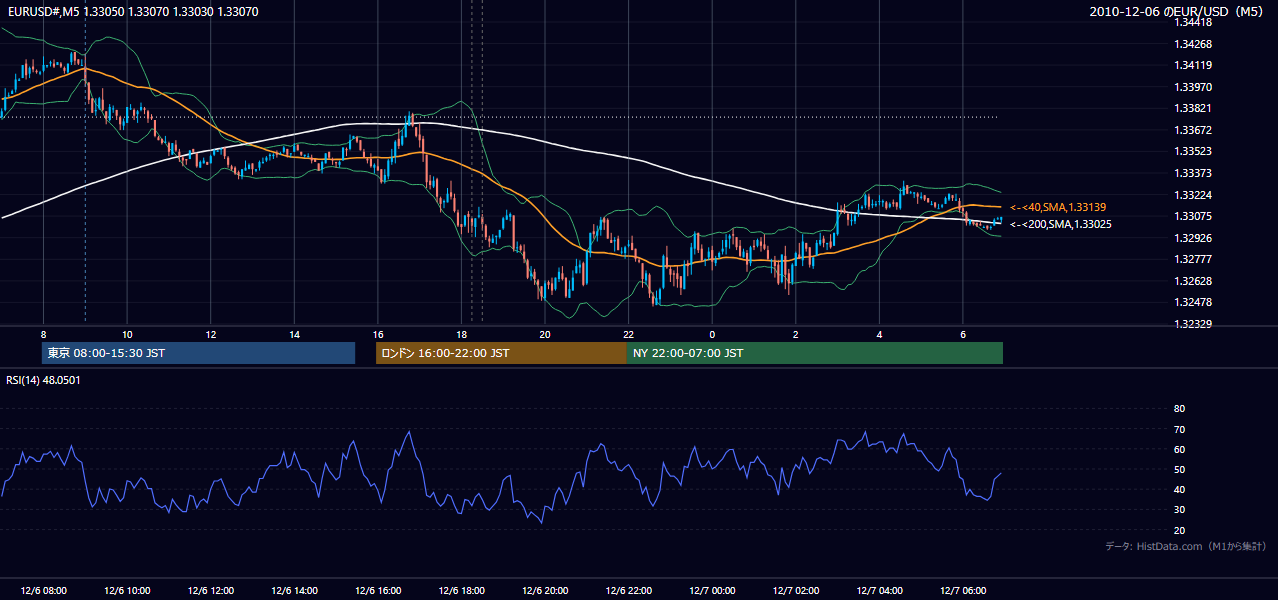Click the 2010-12-06 EUR/USD (M5) heading
This screenshot has height=600, width=1278.
pos(1178,11)
